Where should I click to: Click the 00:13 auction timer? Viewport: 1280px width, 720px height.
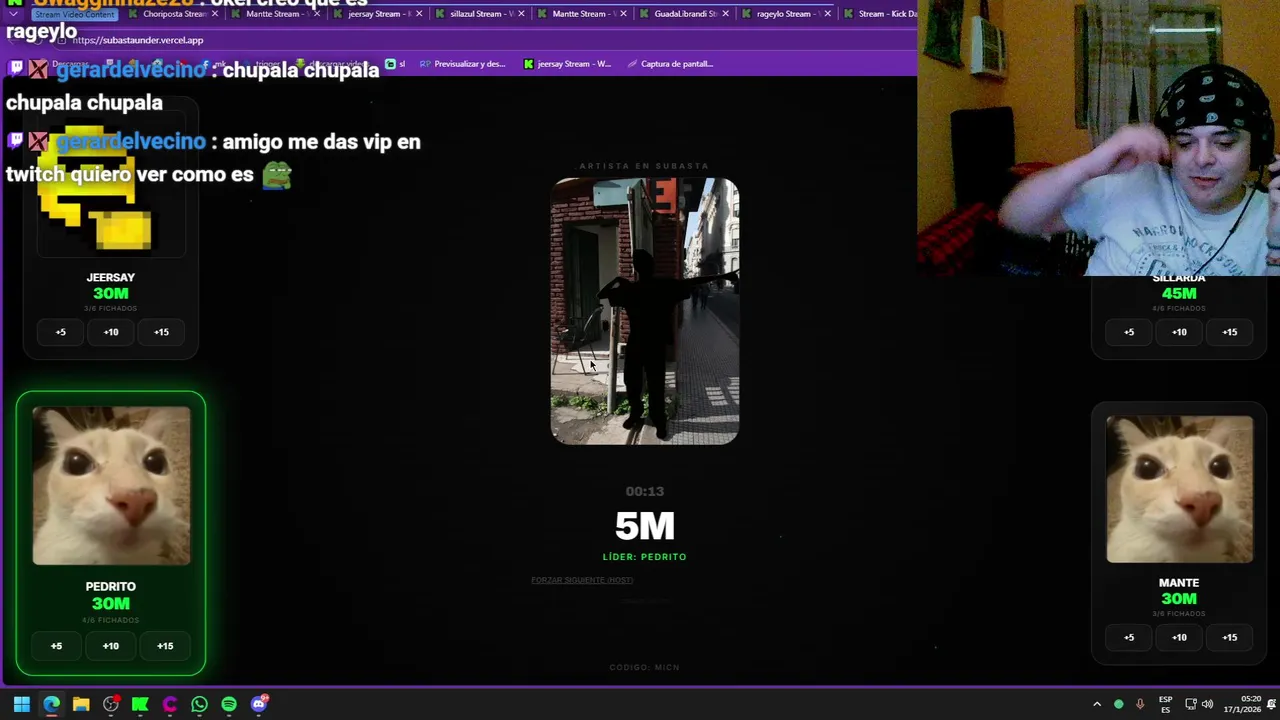click(645, 491)
